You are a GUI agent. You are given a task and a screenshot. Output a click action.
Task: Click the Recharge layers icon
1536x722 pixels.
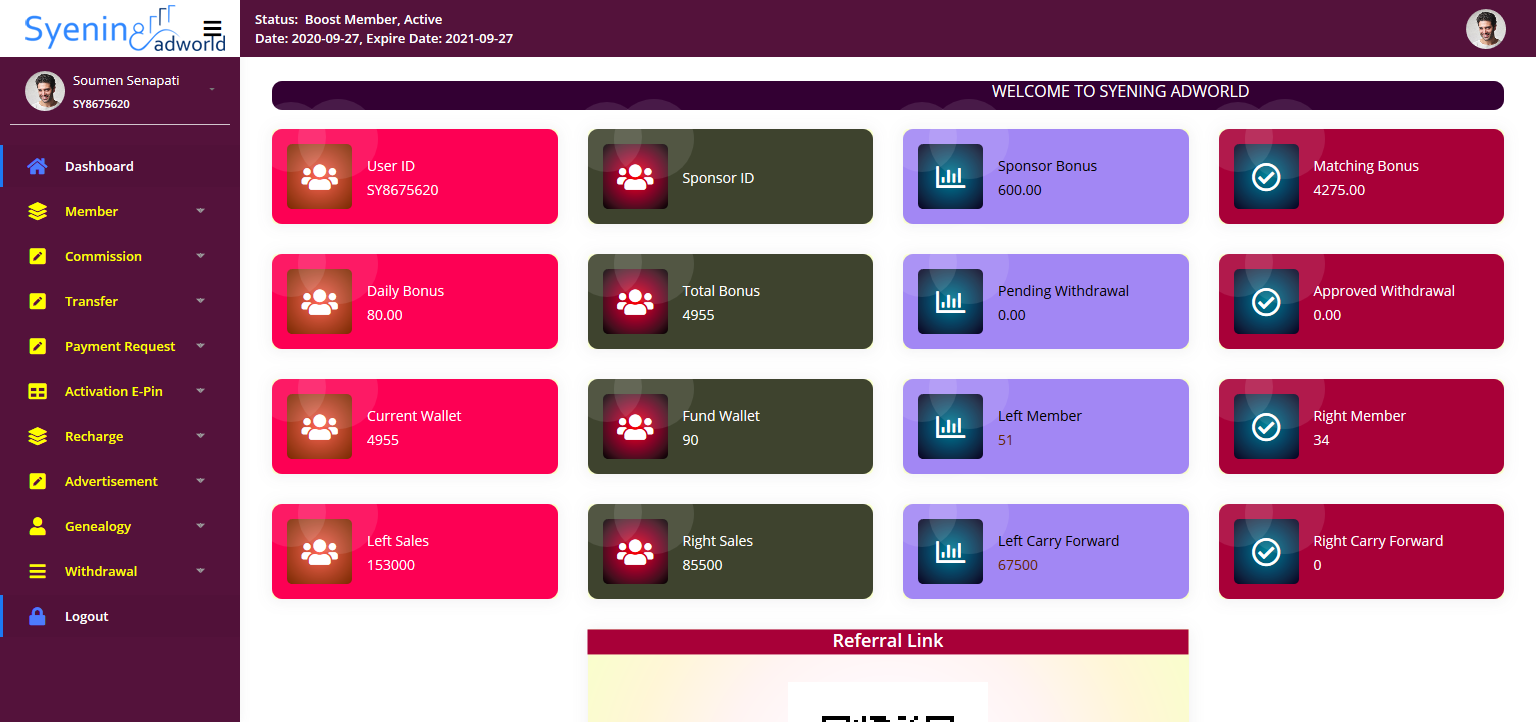point(38,436)
